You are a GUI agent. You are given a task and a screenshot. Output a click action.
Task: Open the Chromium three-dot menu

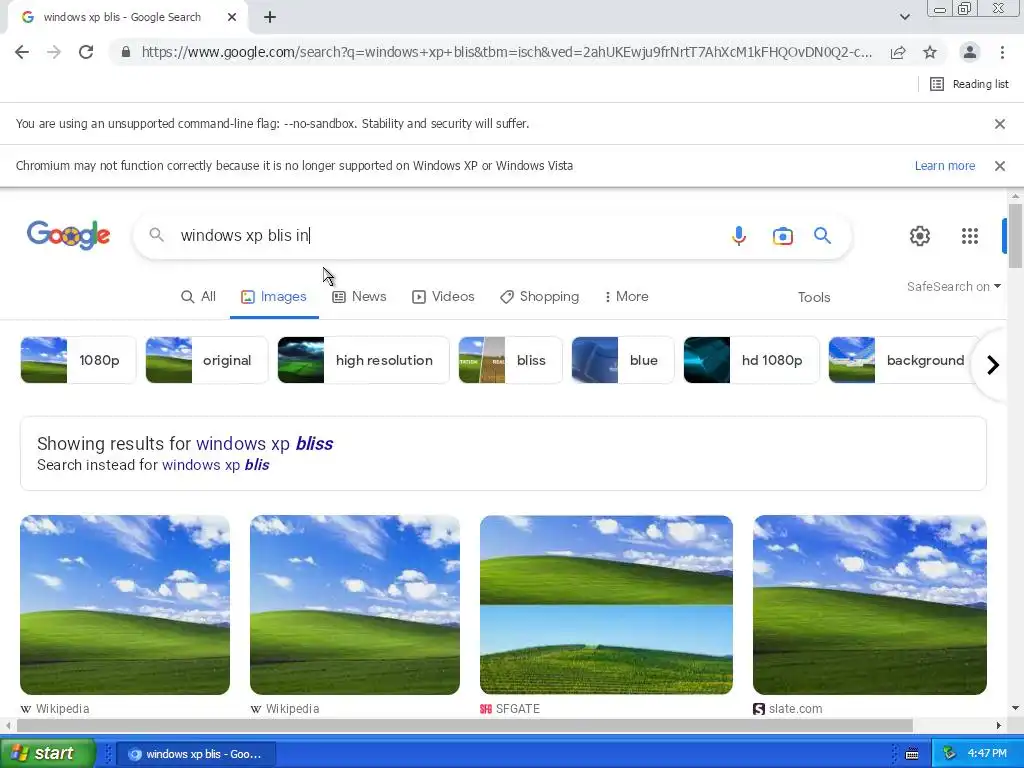coord(1002,52)
